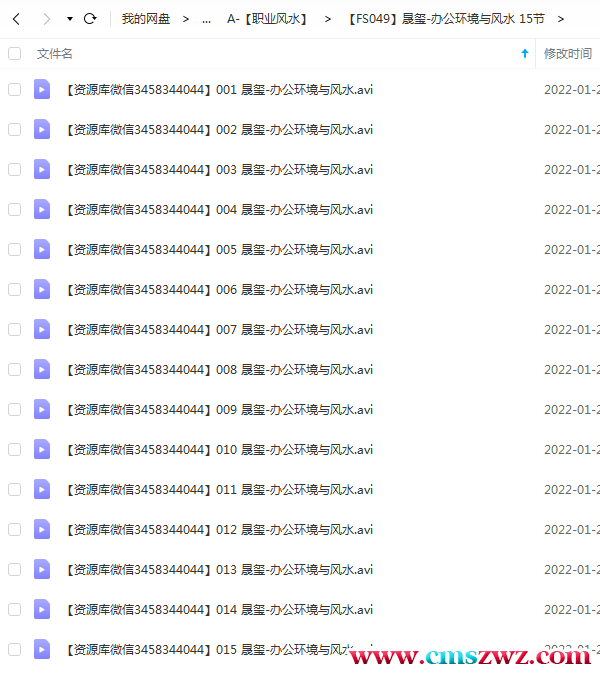The image size is (600, 674).
Task: Tick the checkbox for the 010 avi file
Action: pyautogui.click(x=15, y=449)
